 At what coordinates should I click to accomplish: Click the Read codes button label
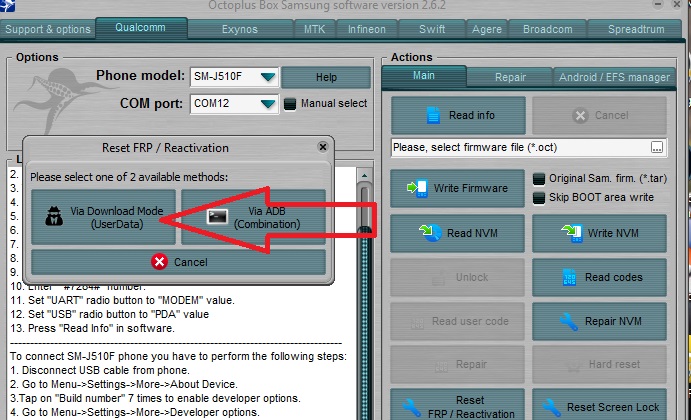(x=613, y=277)
